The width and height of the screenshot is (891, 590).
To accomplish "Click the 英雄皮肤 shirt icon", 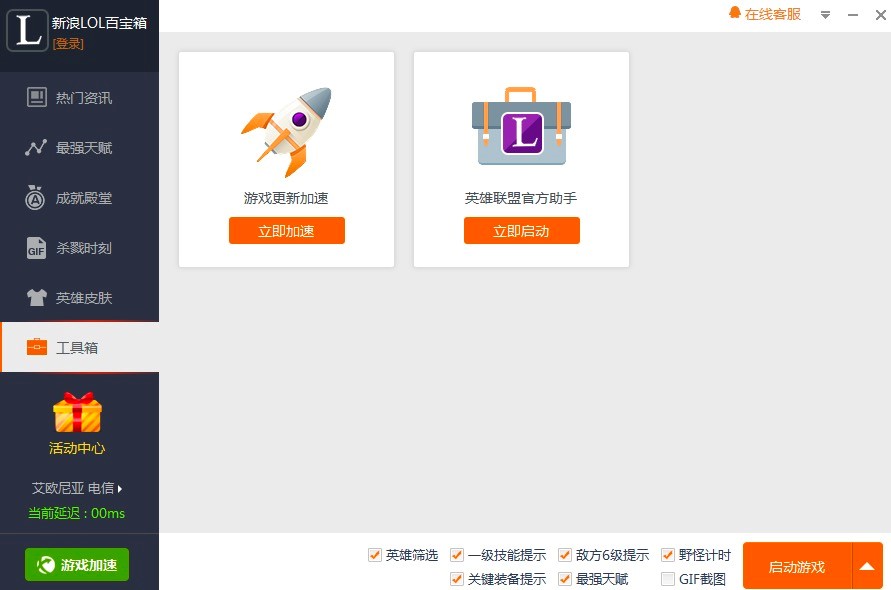I will (x=37, y=297).
